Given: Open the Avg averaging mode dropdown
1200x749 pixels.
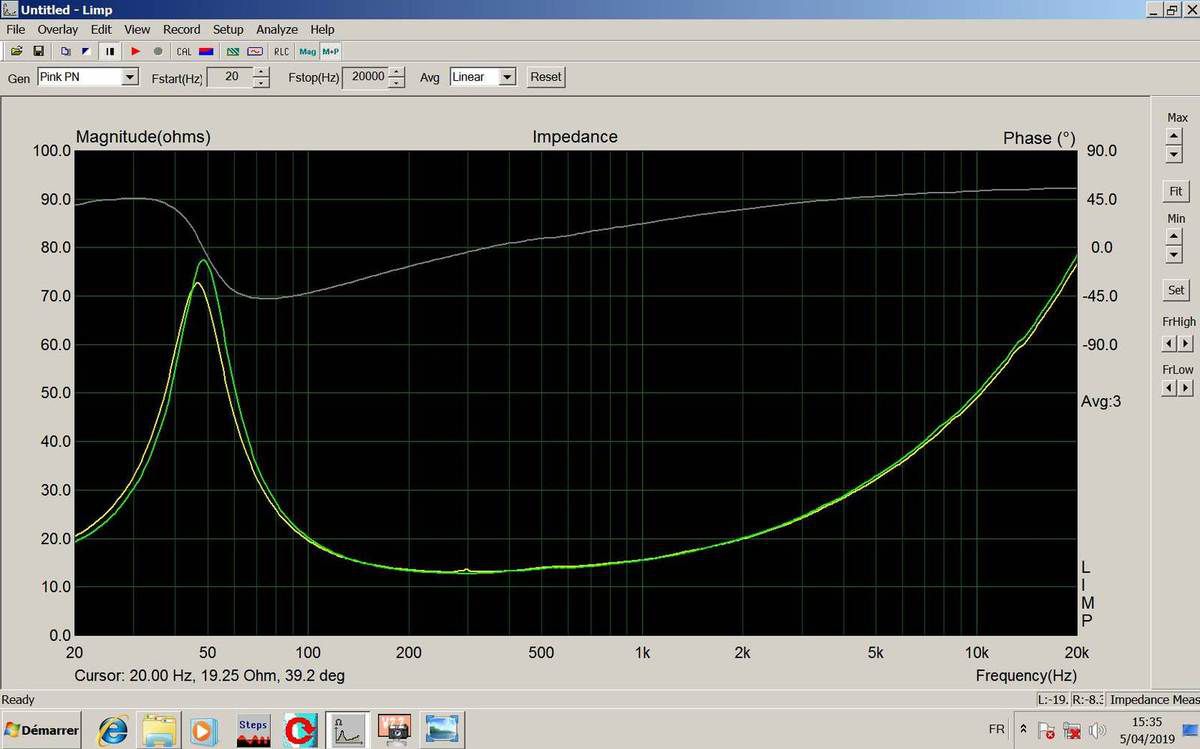Looking at the screenshot, I should 507,77.
